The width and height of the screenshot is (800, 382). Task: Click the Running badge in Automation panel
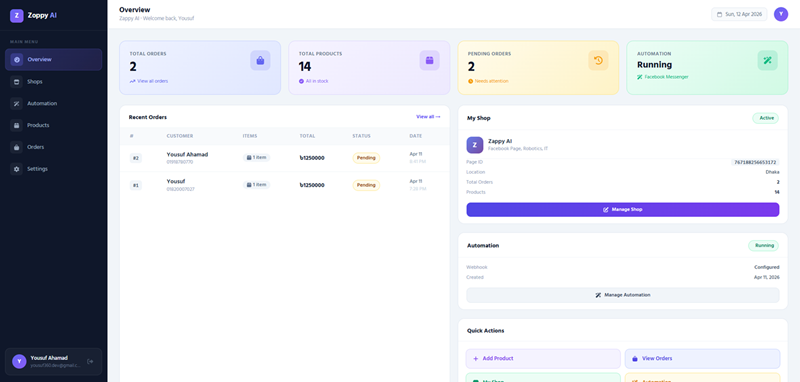click(x=764, y=246)
